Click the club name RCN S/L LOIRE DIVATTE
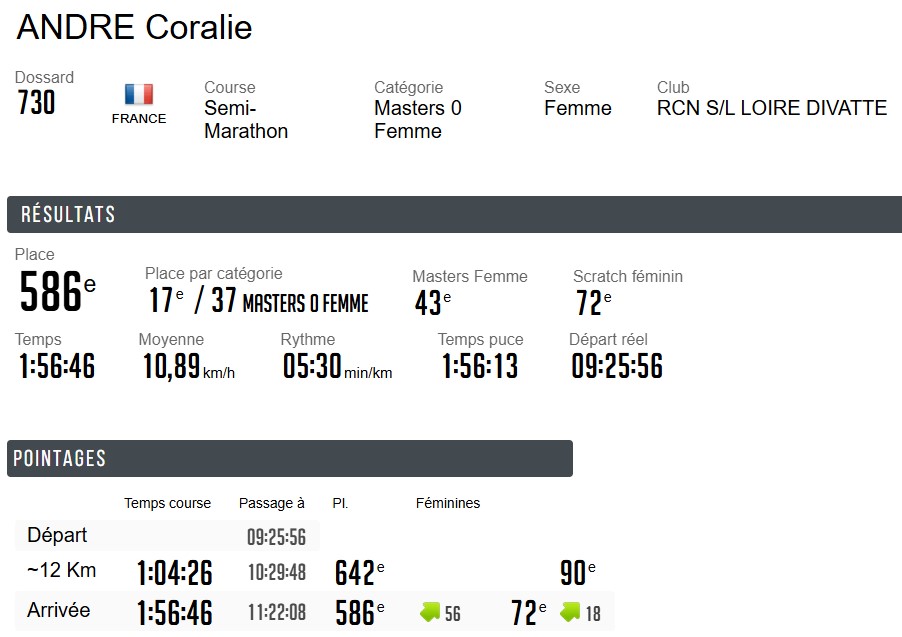 (771, 108)
